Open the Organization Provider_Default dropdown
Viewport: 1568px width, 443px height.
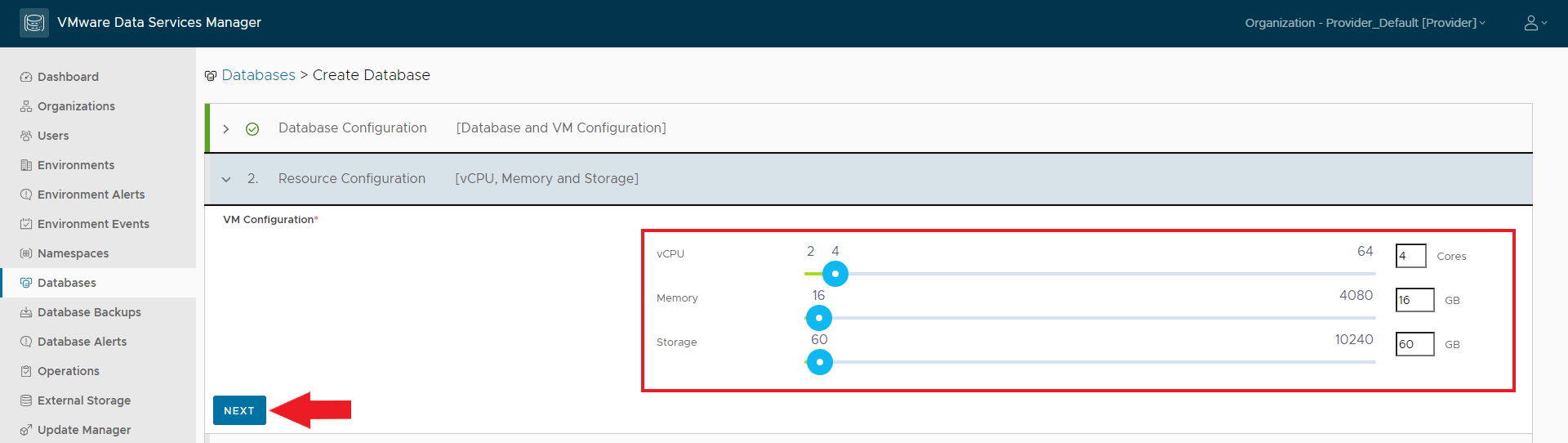click(1365, 23)
